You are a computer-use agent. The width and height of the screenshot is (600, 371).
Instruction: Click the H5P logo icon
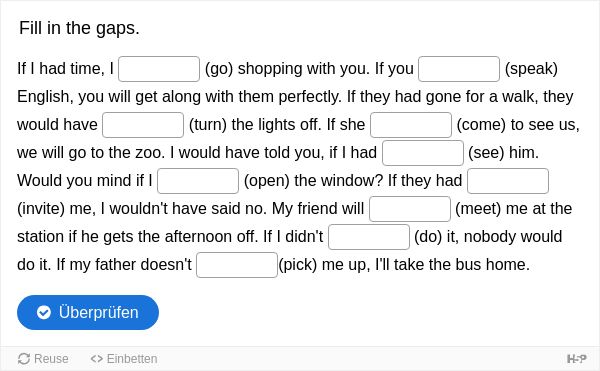tap(576, 359)
